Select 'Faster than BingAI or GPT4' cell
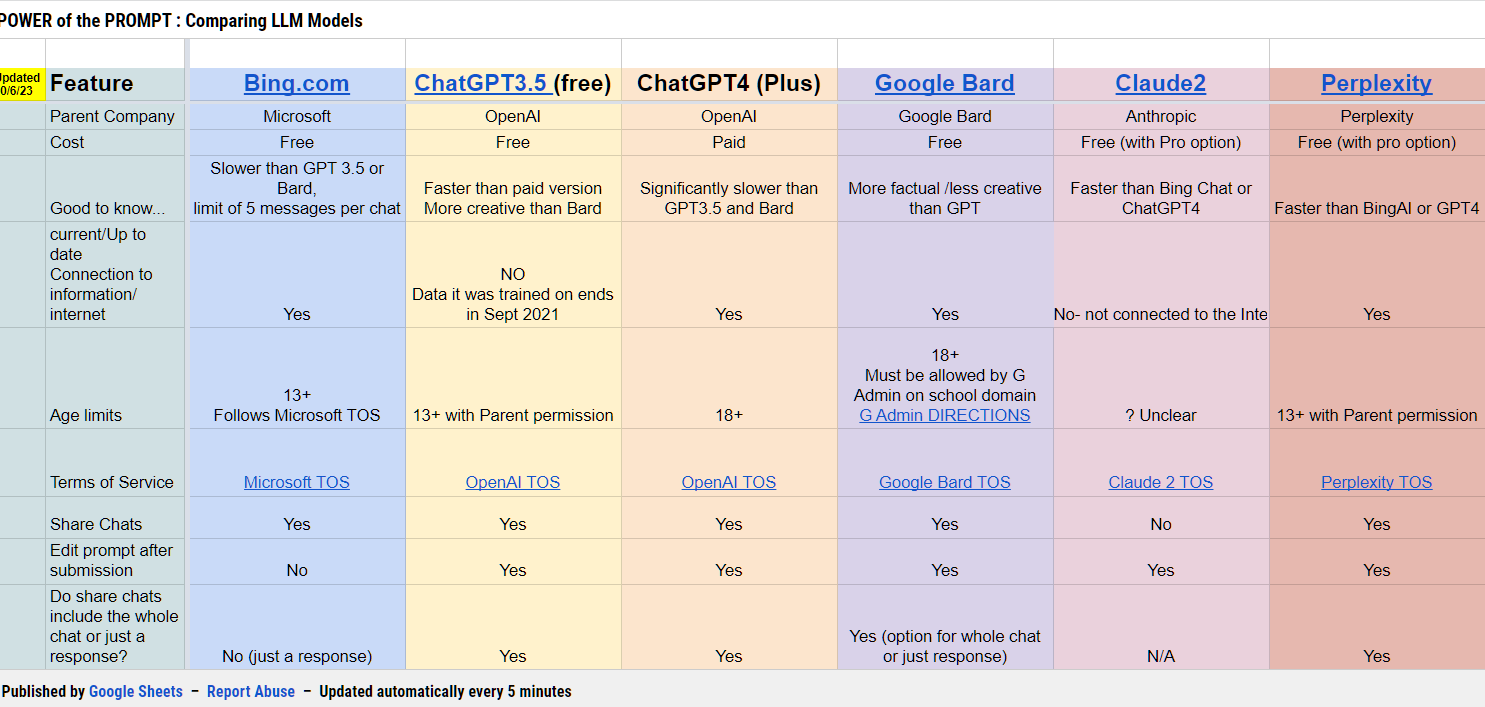 (1377, 188)
